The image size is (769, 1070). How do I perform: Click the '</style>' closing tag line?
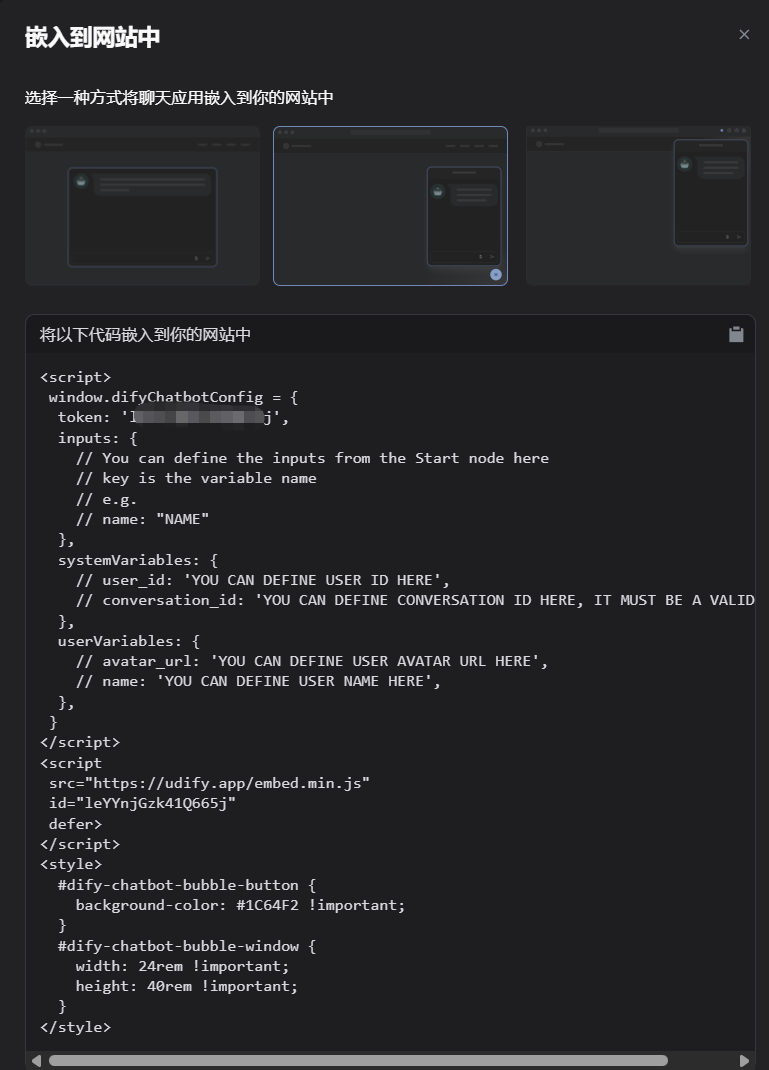pyautogui.click(x=75, y=1027)
